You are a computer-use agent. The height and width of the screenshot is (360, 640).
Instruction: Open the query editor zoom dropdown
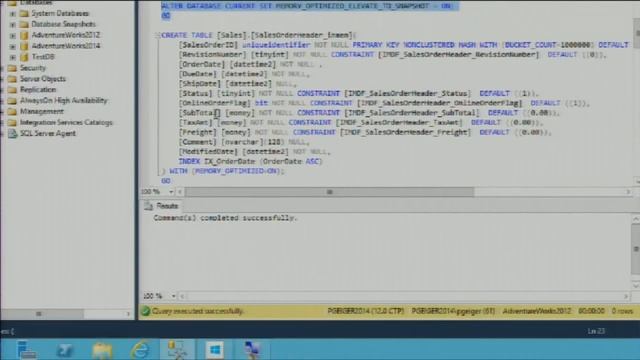click(171, 191)
